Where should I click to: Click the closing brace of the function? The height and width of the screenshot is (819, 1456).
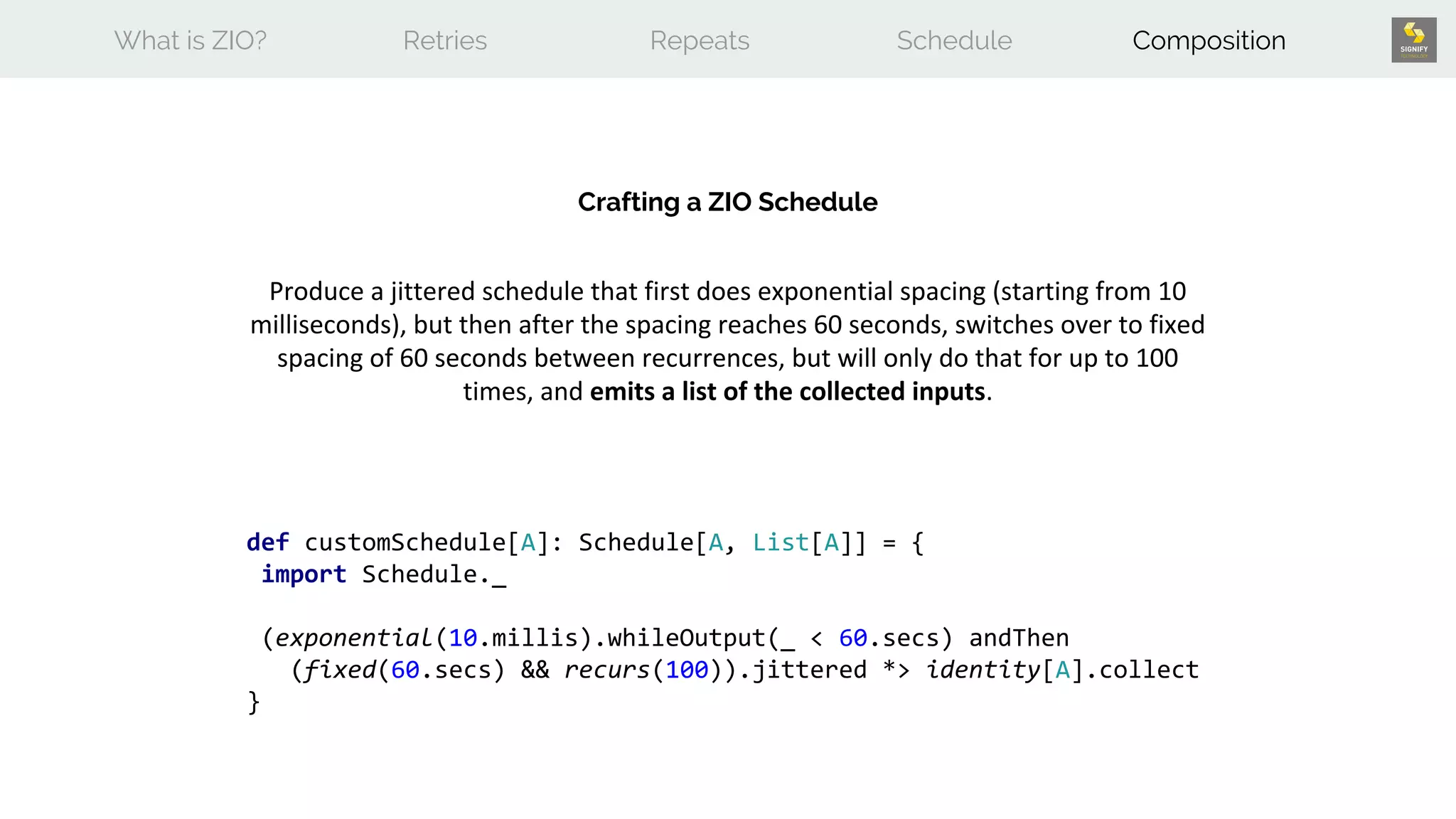coord(254,702)
